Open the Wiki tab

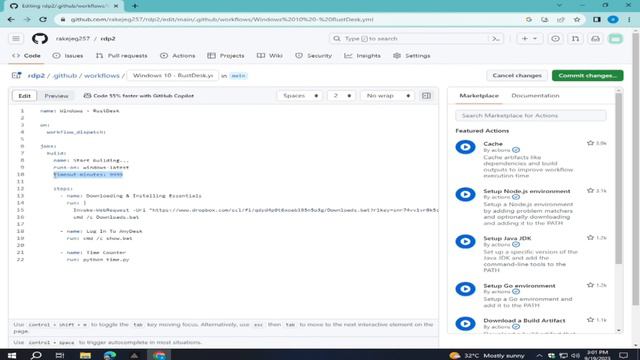pyautogui.click(x=270, y=56)
